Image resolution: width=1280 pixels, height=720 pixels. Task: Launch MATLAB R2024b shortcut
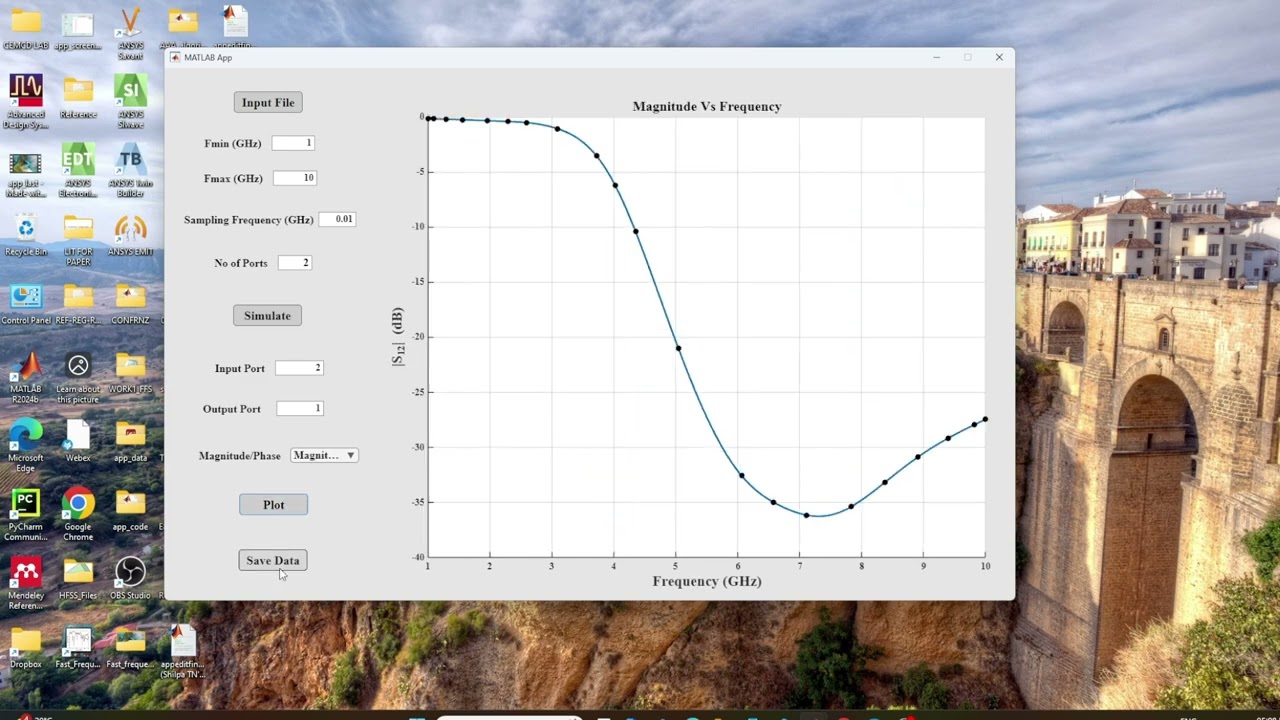coord(26,377)
